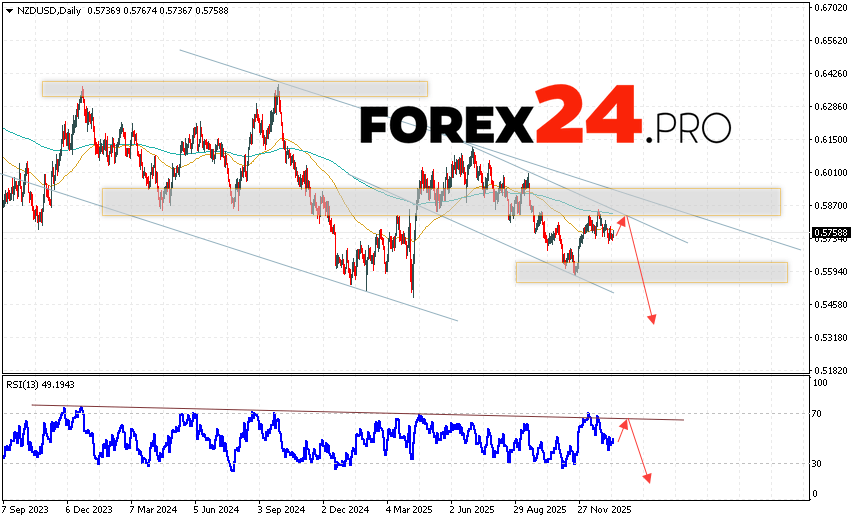This screenshot has height=521, width=855.
Task: Click the 7 Sep 2023 date label
Action: click(27, 509)
